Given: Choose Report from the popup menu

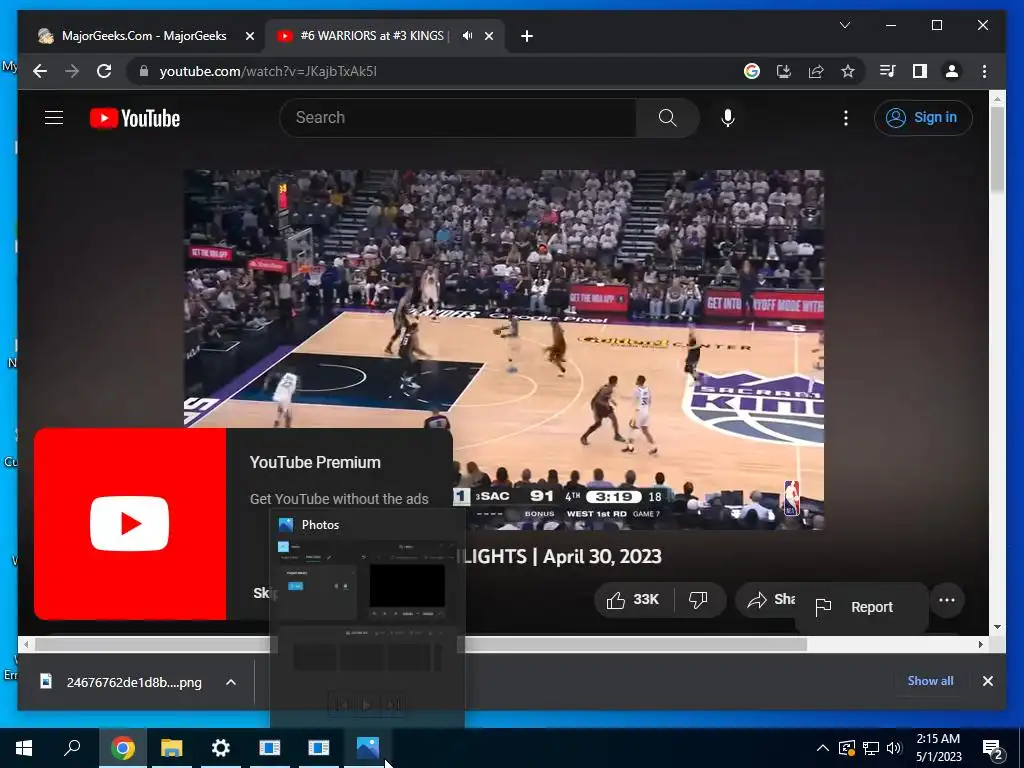Looking at the screenshot, I should (861, 607).
